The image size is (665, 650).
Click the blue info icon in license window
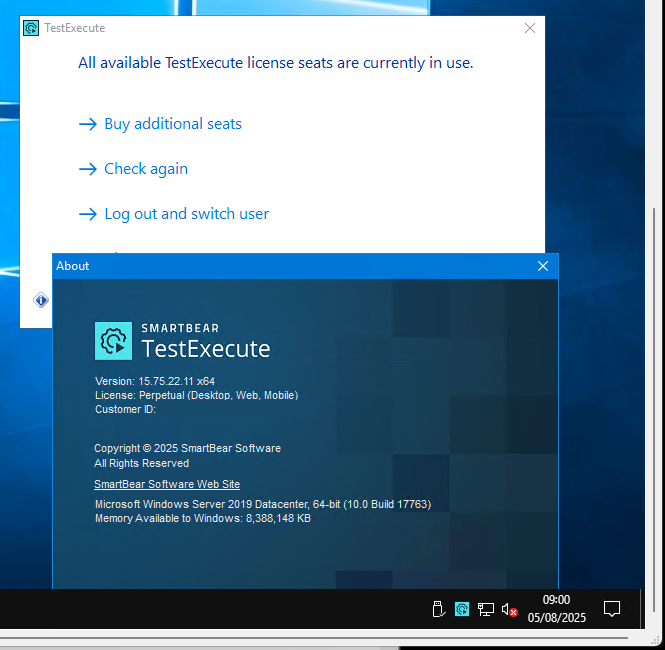click(41, 300)
